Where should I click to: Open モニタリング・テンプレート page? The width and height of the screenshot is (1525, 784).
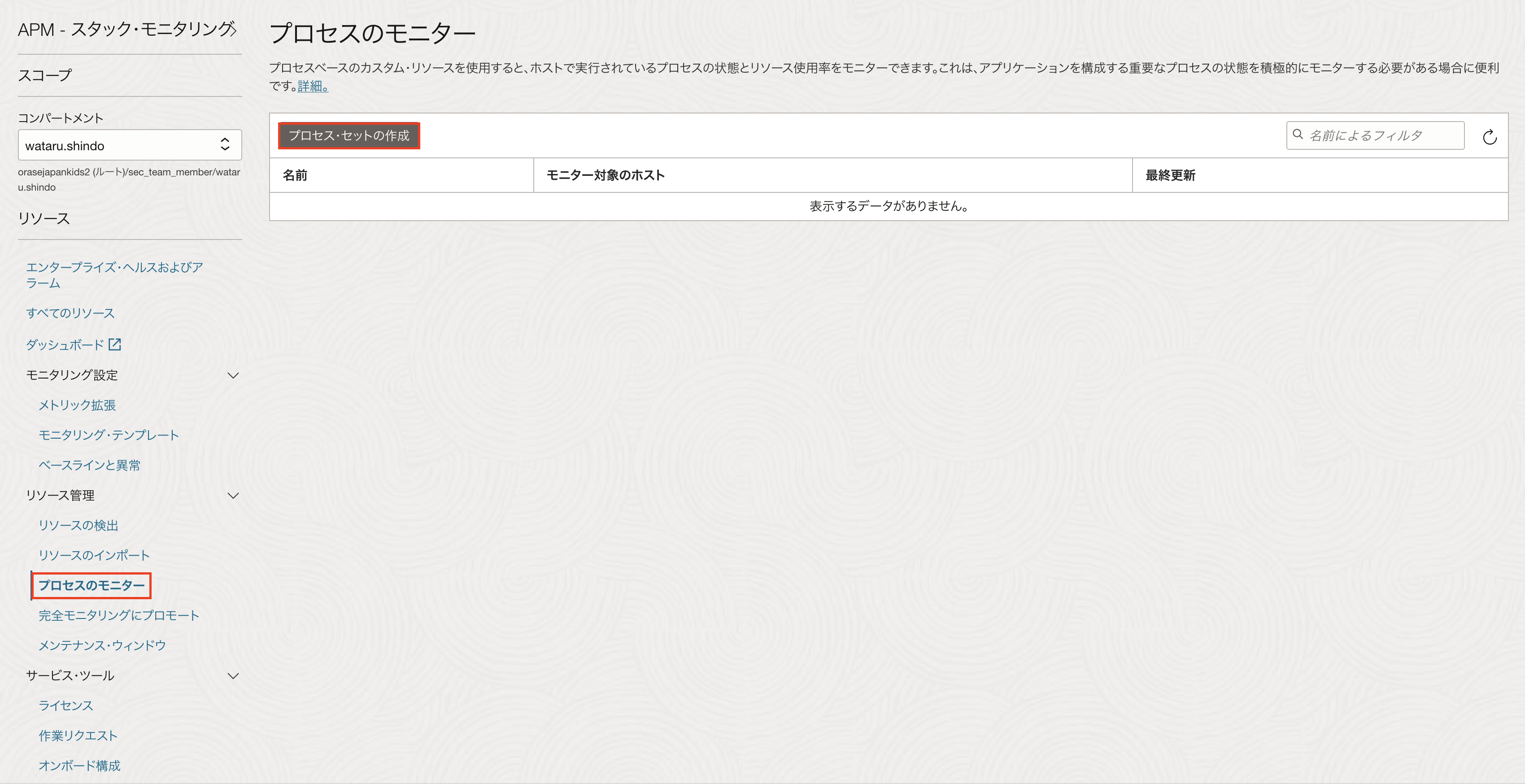pos(109,435)
